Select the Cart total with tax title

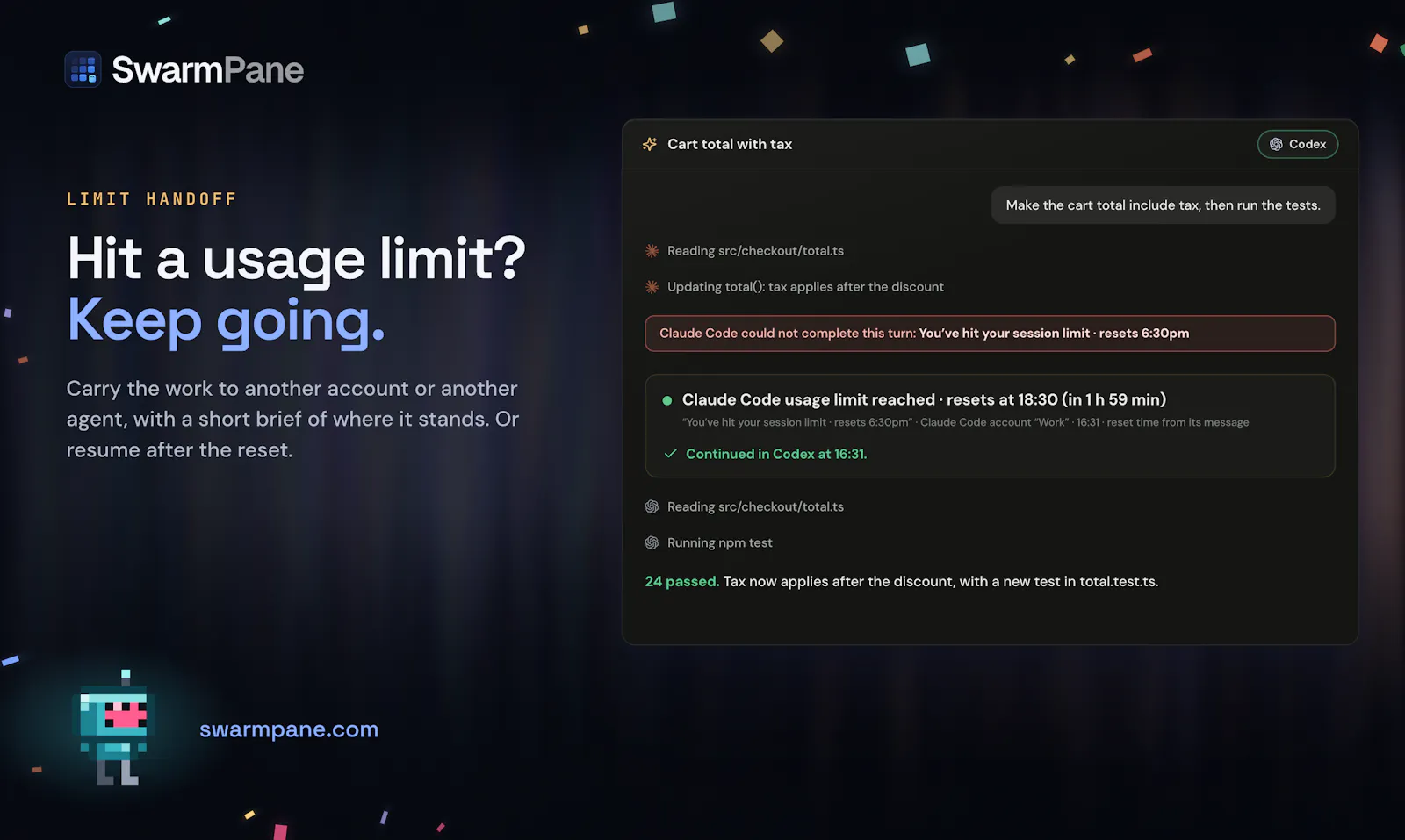730,144
